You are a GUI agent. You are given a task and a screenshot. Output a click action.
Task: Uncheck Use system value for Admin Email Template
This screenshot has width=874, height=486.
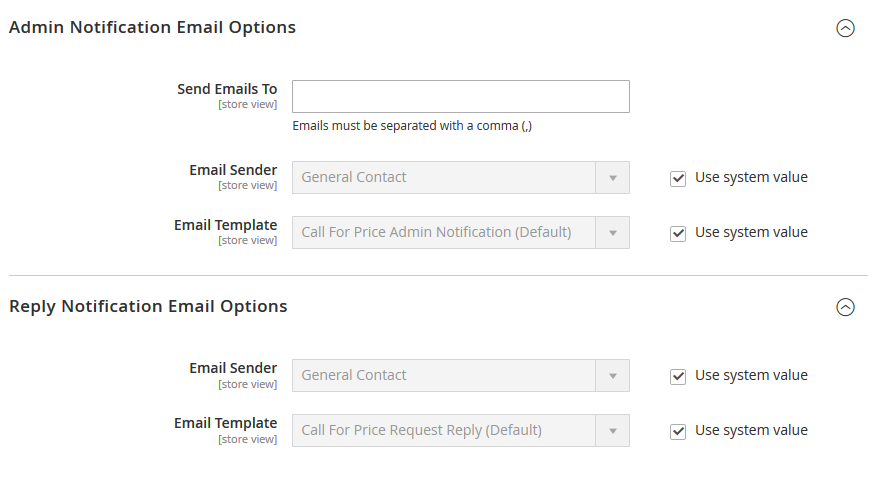[678, 233]
